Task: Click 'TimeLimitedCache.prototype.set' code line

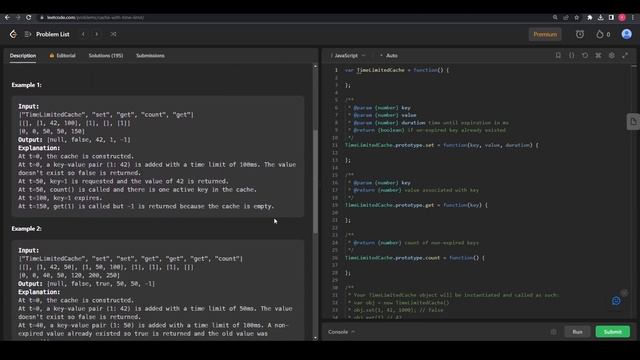Action: tap(442, 145)
